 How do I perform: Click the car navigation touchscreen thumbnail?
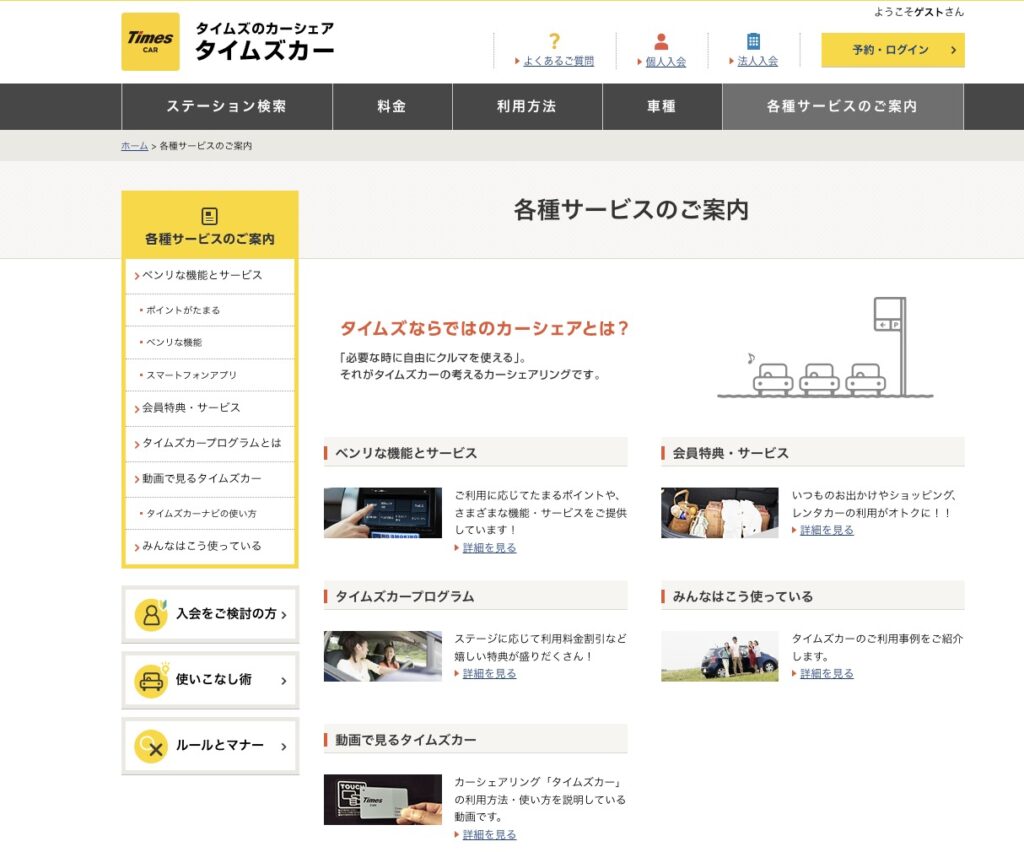tap(383, 513)
